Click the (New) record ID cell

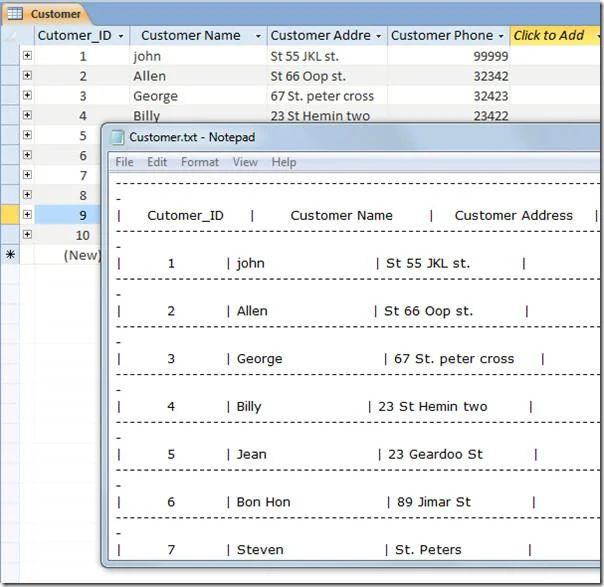67,255
